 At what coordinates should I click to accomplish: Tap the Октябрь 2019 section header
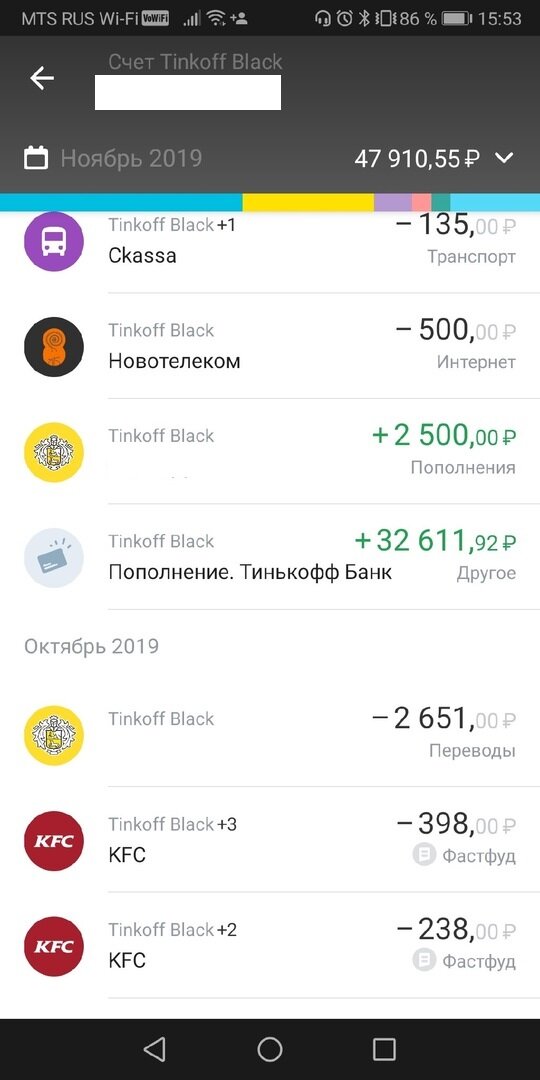click(x=91, y=646)
